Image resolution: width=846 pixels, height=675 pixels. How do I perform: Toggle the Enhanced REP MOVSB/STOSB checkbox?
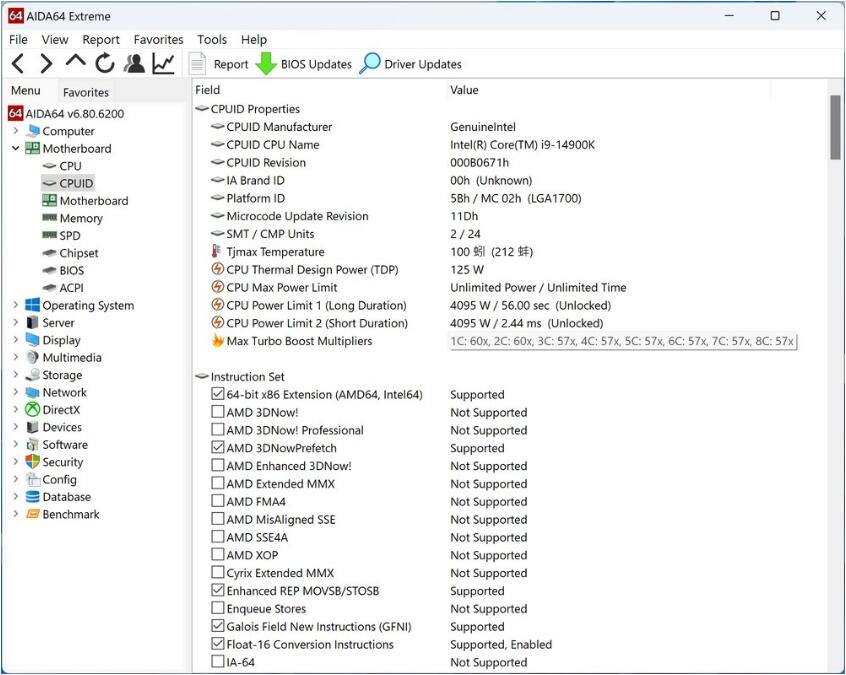(217, 590)
